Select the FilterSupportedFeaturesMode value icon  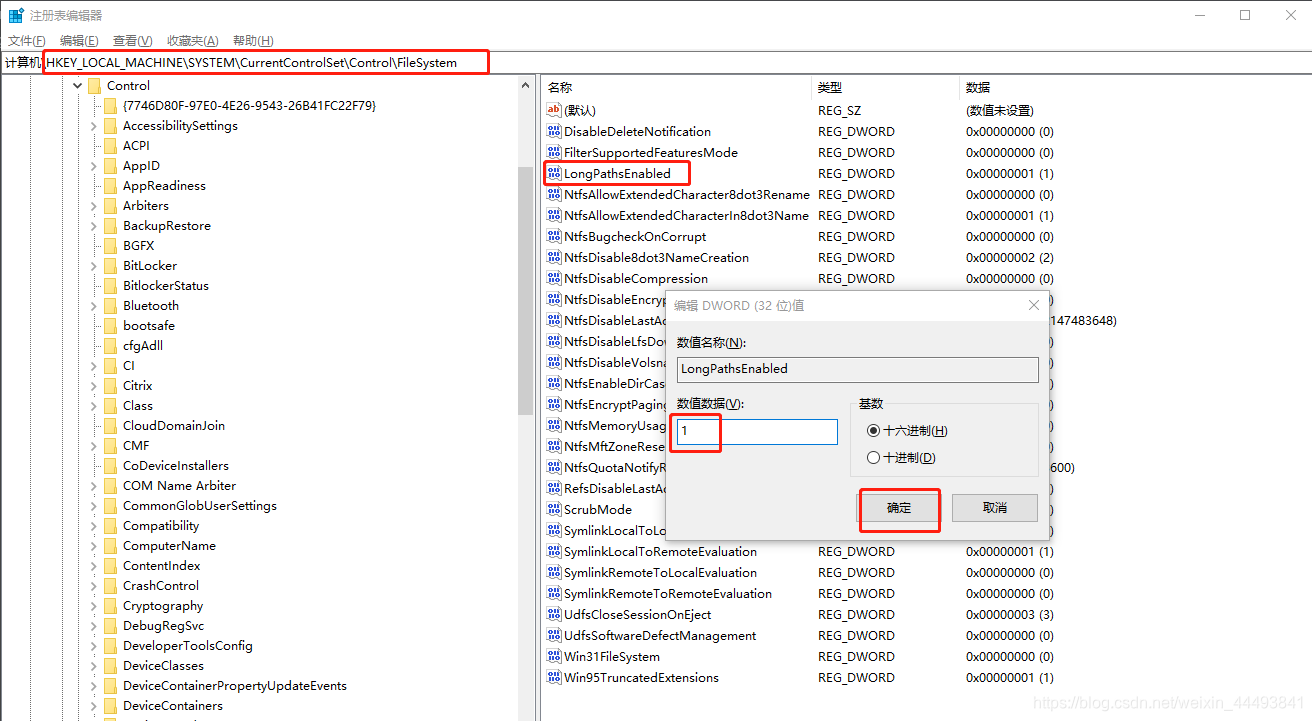point(554,152)
